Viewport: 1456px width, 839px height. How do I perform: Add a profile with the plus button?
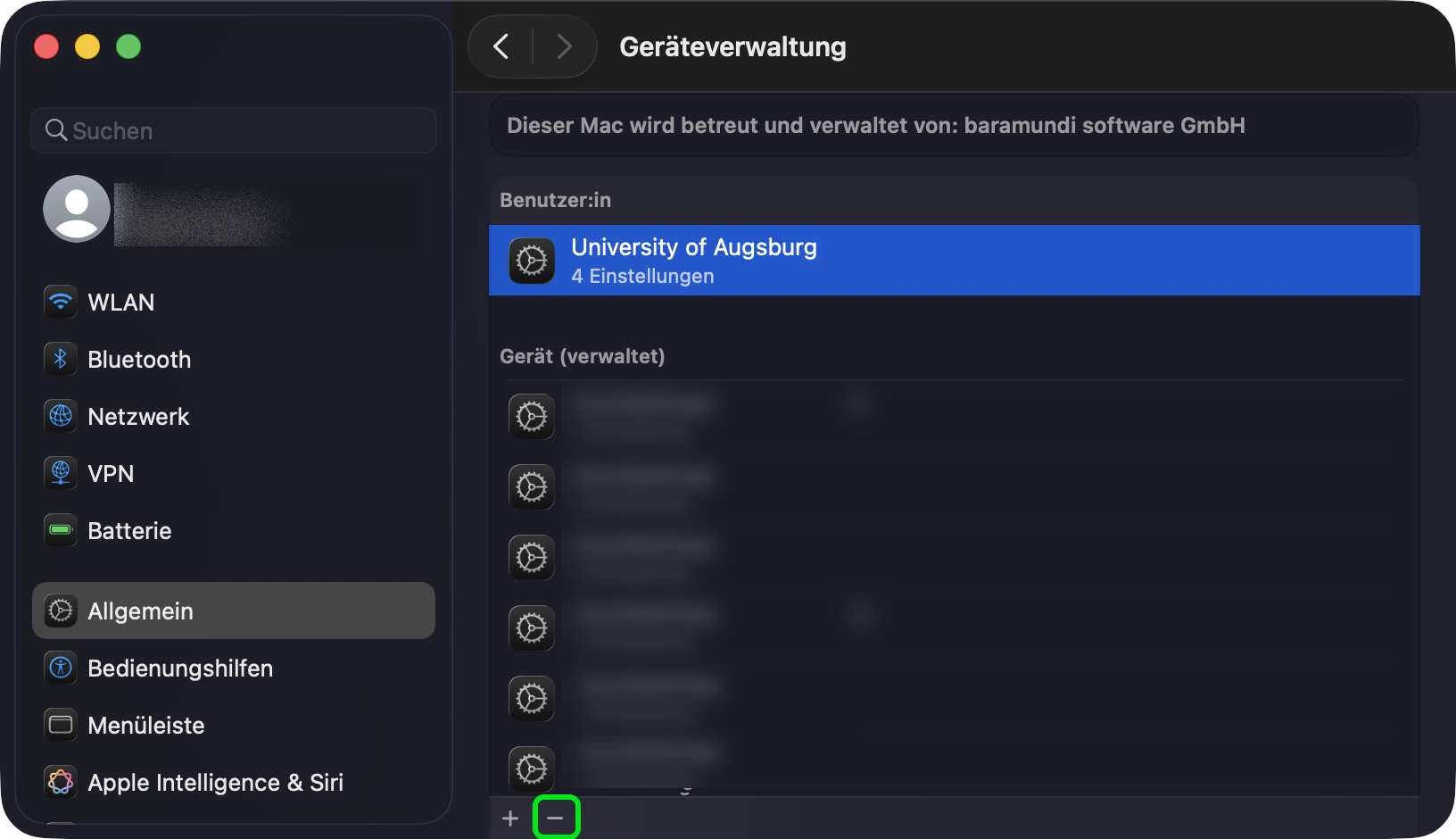click(x=510, y=818)
